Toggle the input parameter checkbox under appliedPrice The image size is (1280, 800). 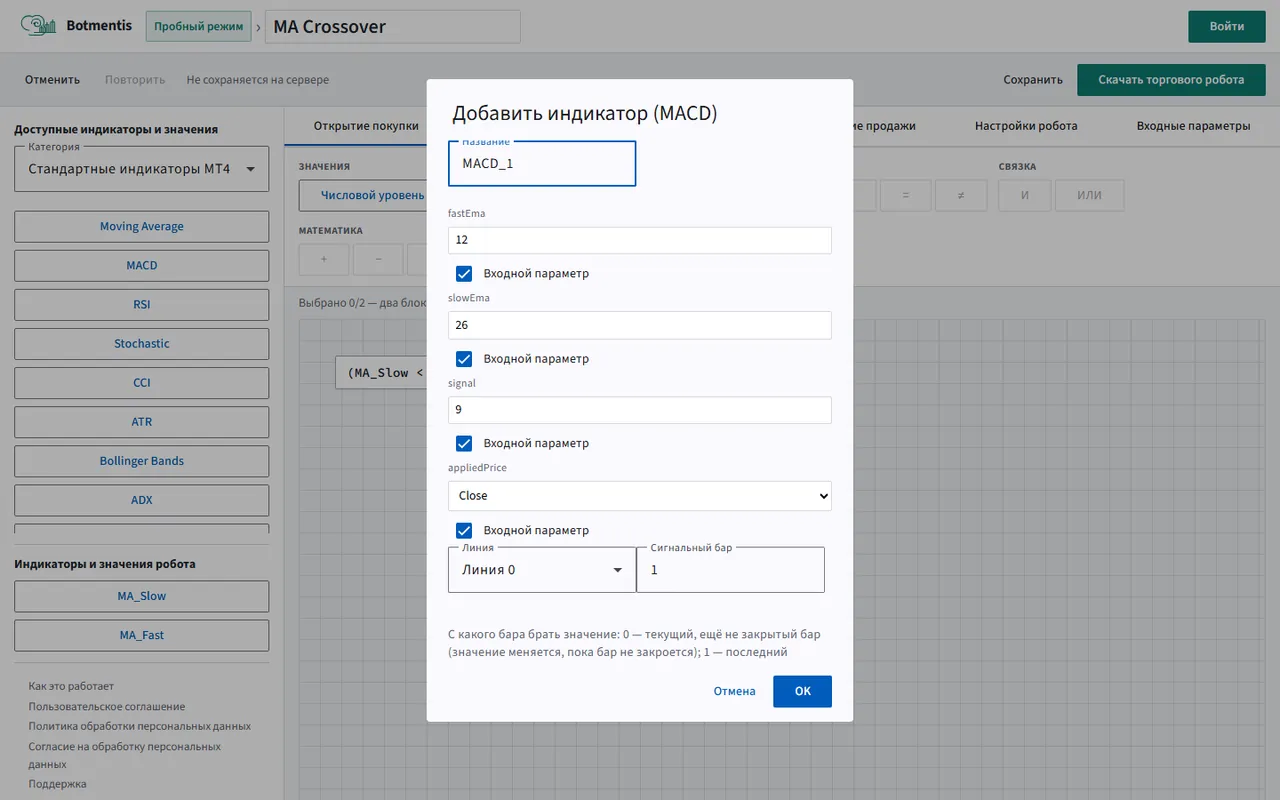(464, 530)
